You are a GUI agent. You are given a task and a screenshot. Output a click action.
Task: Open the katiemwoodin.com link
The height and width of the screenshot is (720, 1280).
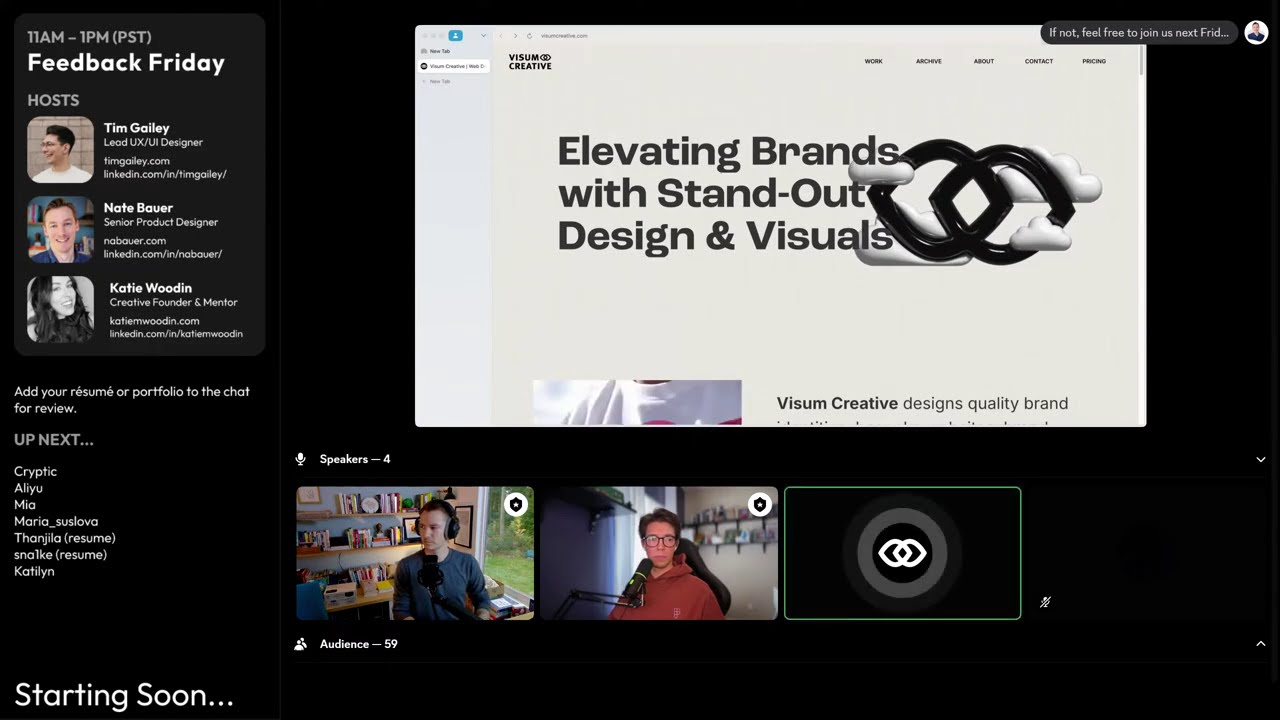pos(155,321)
